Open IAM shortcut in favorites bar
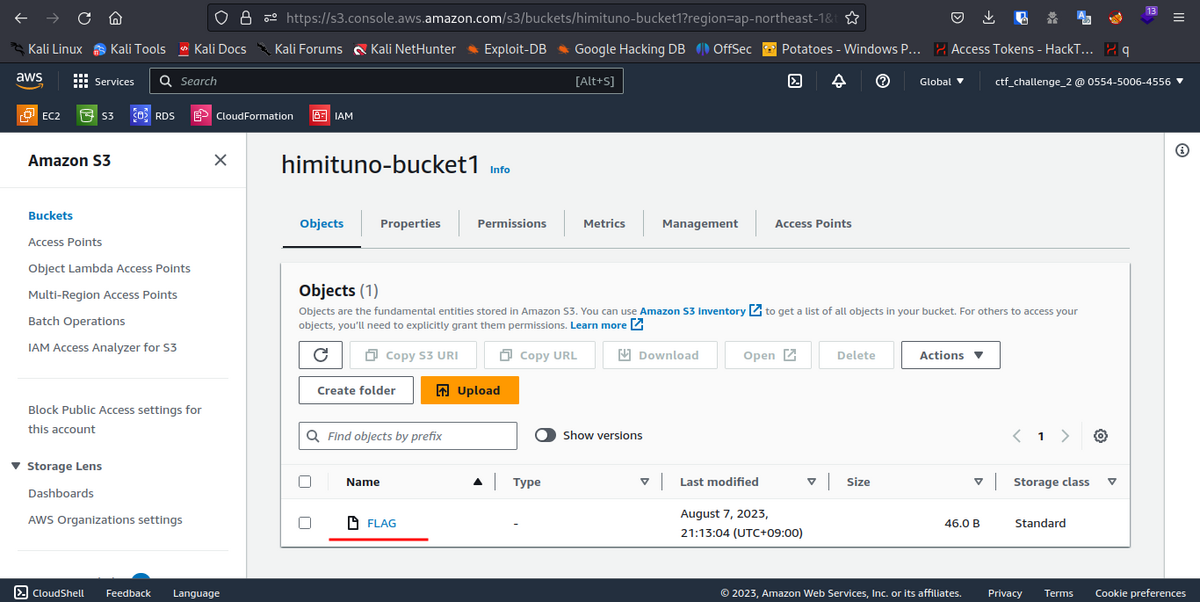Viewport: 1200px width, 602px height. pos(332,115)
